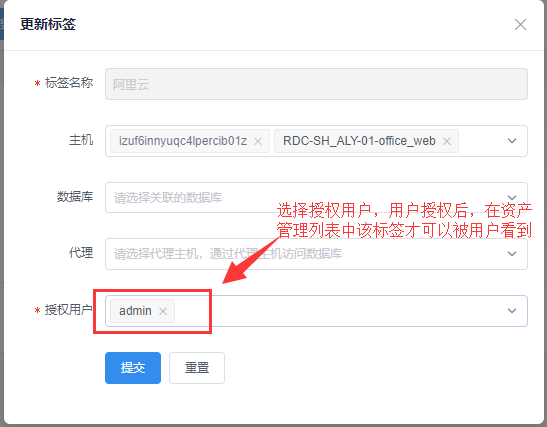Reset the form with 重置 button
The height and width of the screenshot is (427, 547).
pyautogui.click(x=197, y=368)
